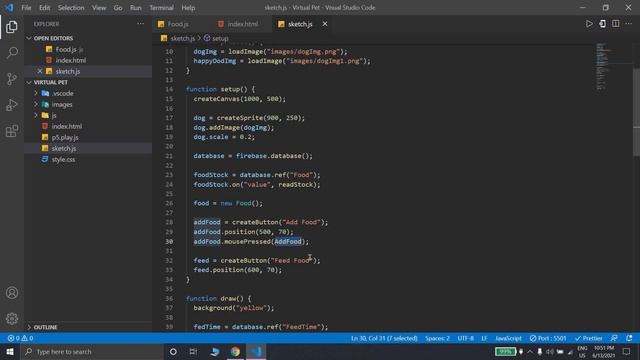640x360 pixels.
Task: Click the Prettier status bar item
Action: [x=588, y=338]
